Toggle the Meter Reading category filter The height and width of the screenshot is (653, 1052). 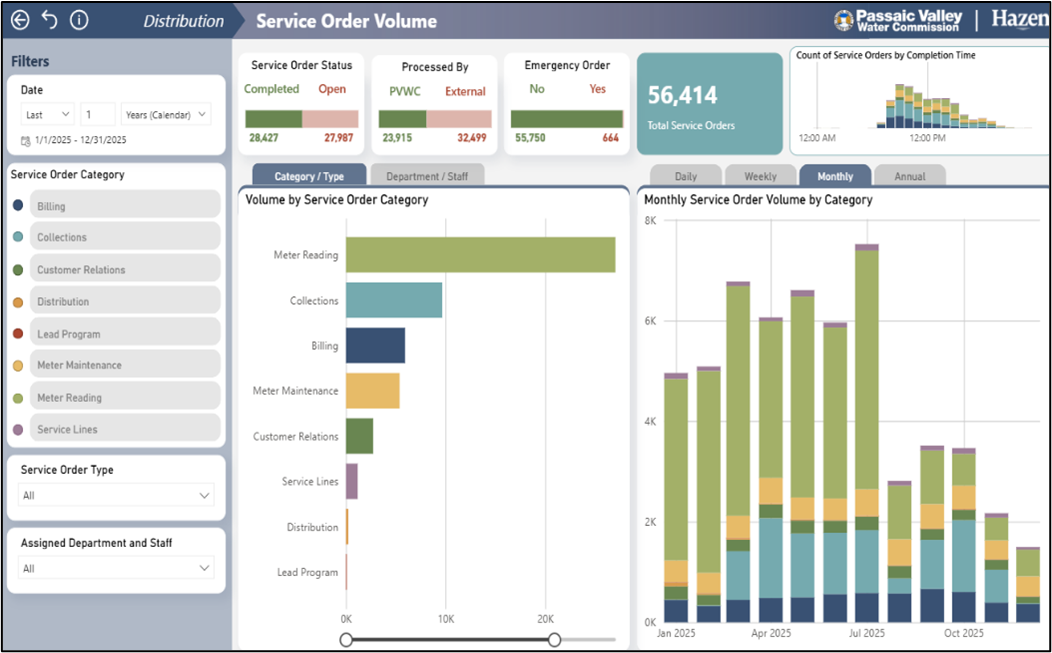pos(124,396)
